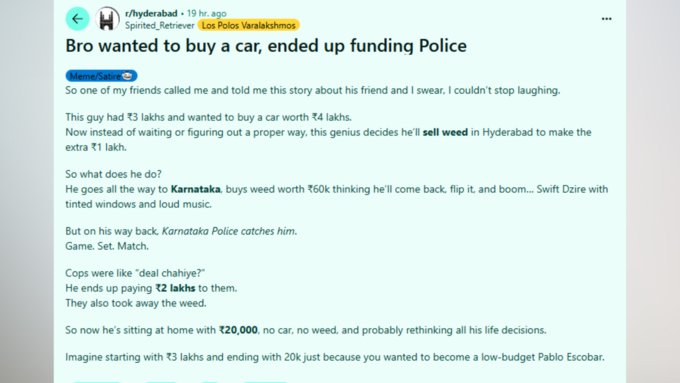The width and height of the screenshot is (680, 383).
Task: Open the r/hyderabad community avatar
Action: [107, 19]
